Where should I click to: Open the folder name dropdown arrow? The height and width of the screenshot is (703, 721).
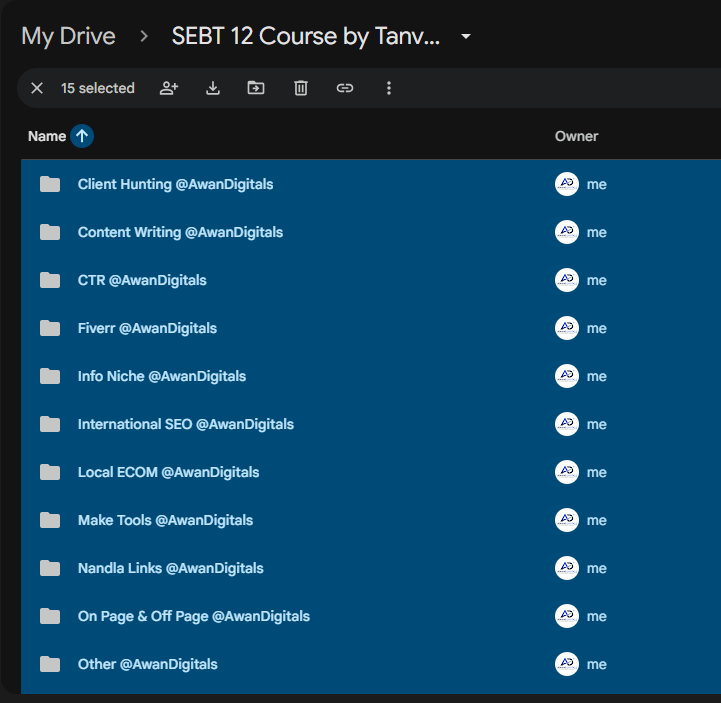tap(466, 36)
